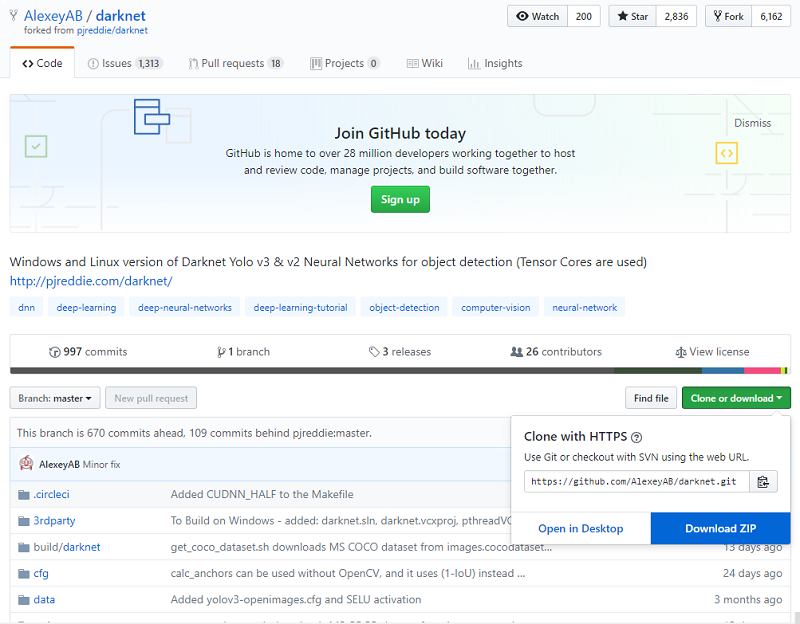Click the cfg folder icon
This screenshot has width=800, height=624.
pyautogui.click(x=23, y=573)
